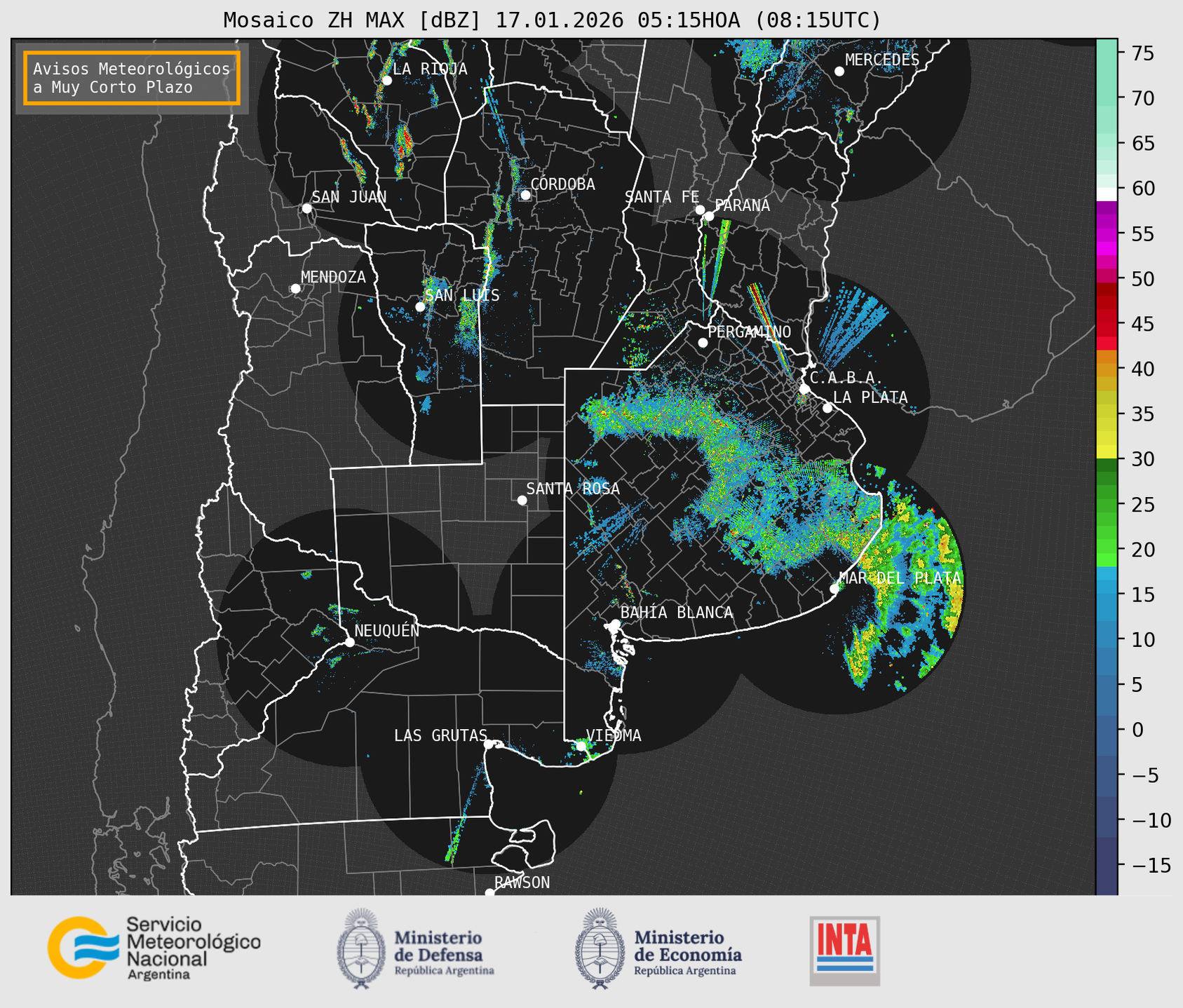
Task: Select the MAR DEL PLATA city label
Action: coord(900,578)
